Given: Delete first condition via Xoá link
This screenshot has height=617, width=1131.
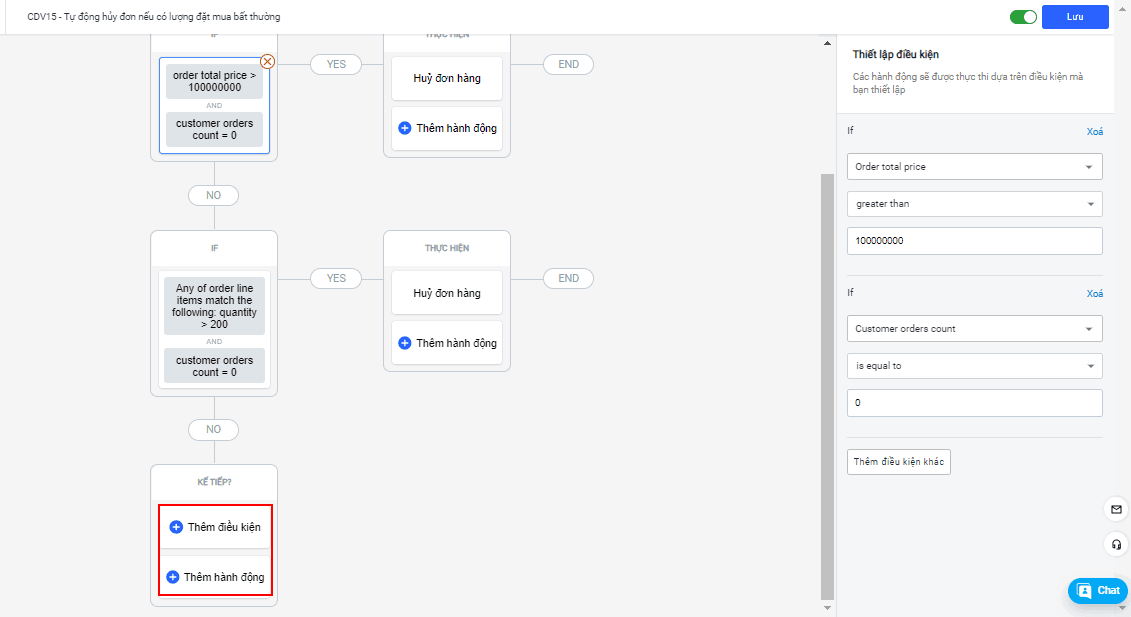Looking at the screenshot, I should pos(1094,131).
